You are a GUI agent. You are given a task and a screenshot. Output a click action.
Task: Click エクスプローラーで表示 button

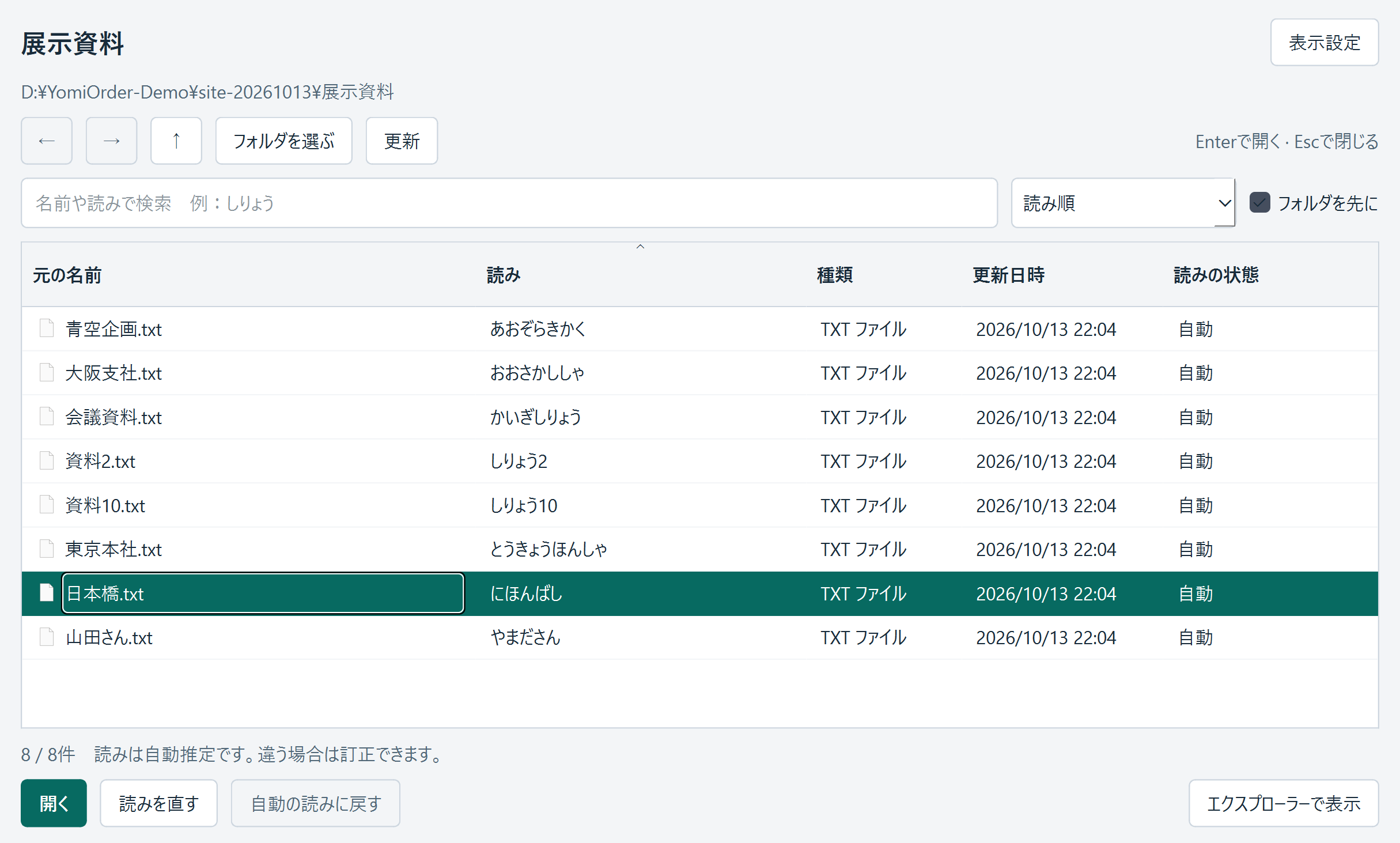click(1284, 803)
